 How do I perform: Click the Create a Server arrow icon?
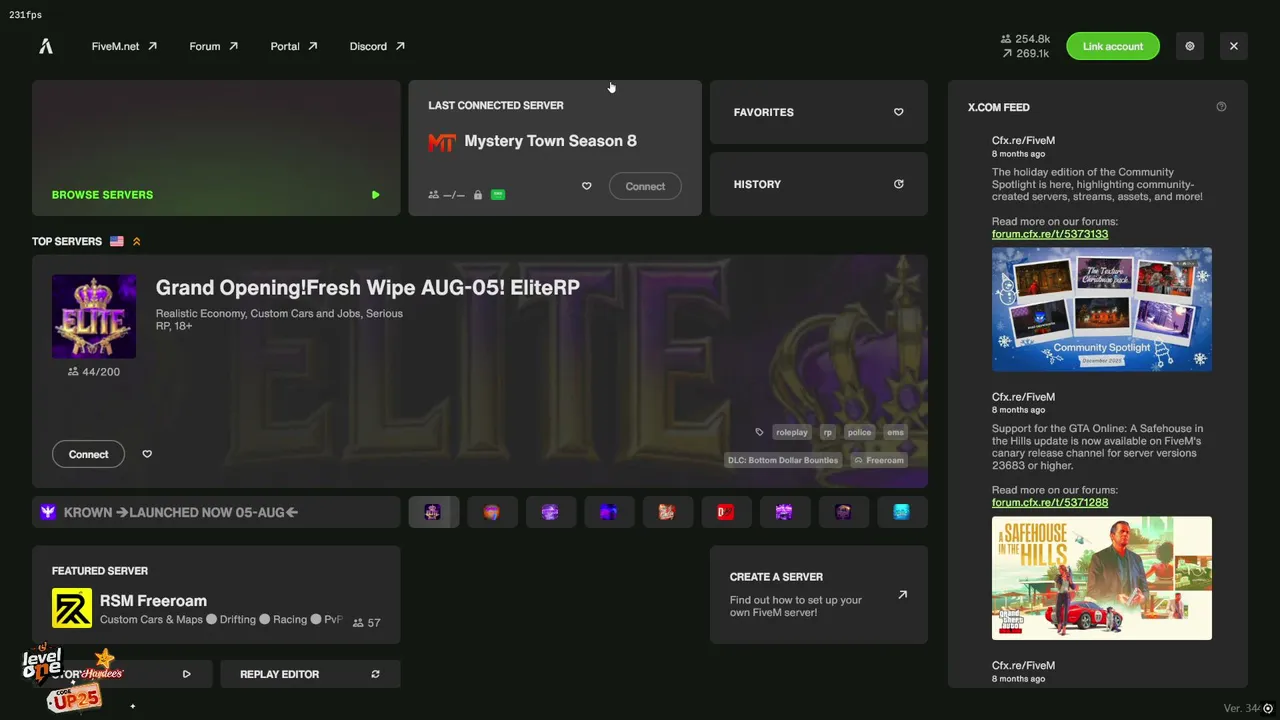[x=902, y=594]
